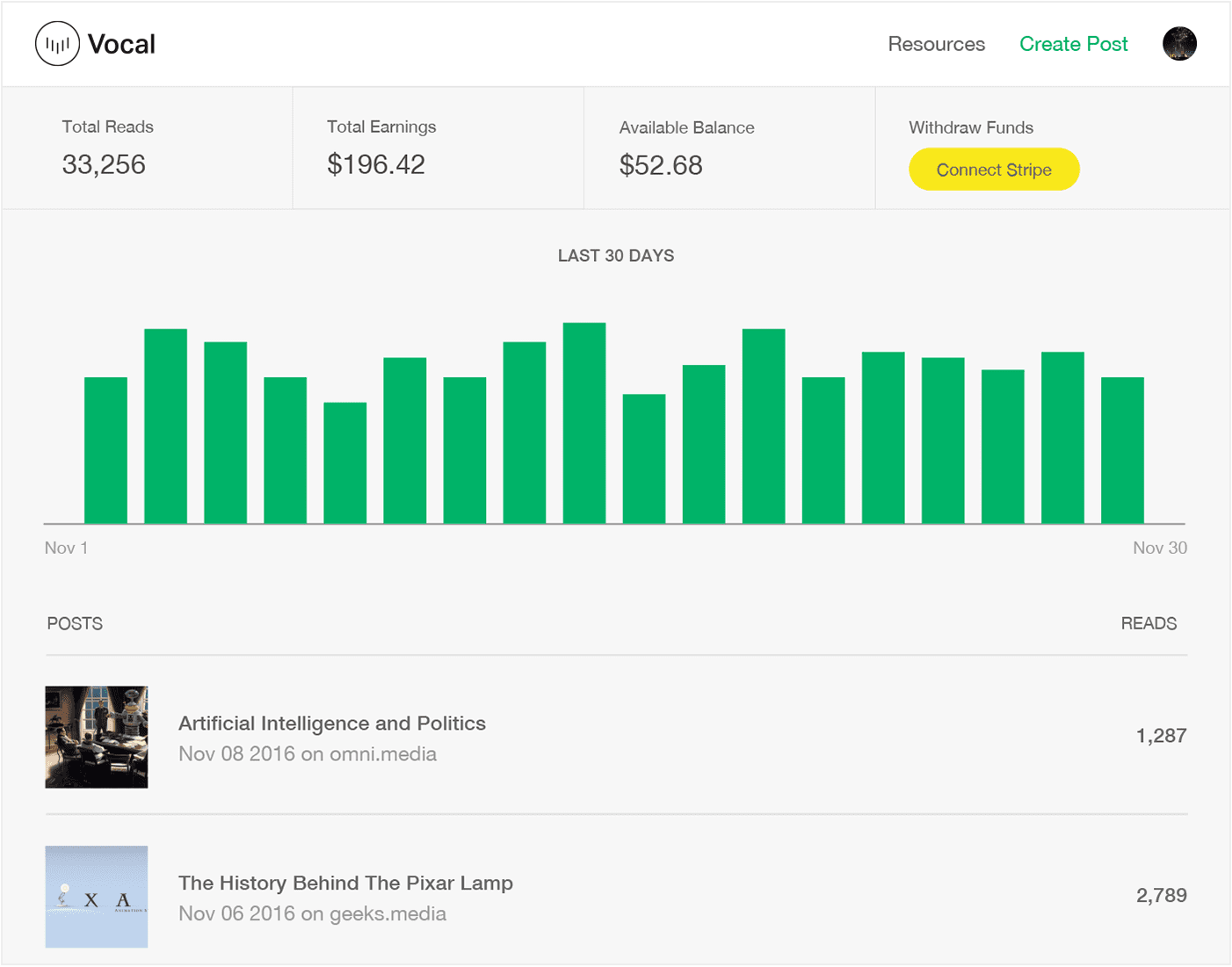Click the 2,789 reads count
The image size is (1232, 967).
pyautogui.click(x=1161, y=896)
